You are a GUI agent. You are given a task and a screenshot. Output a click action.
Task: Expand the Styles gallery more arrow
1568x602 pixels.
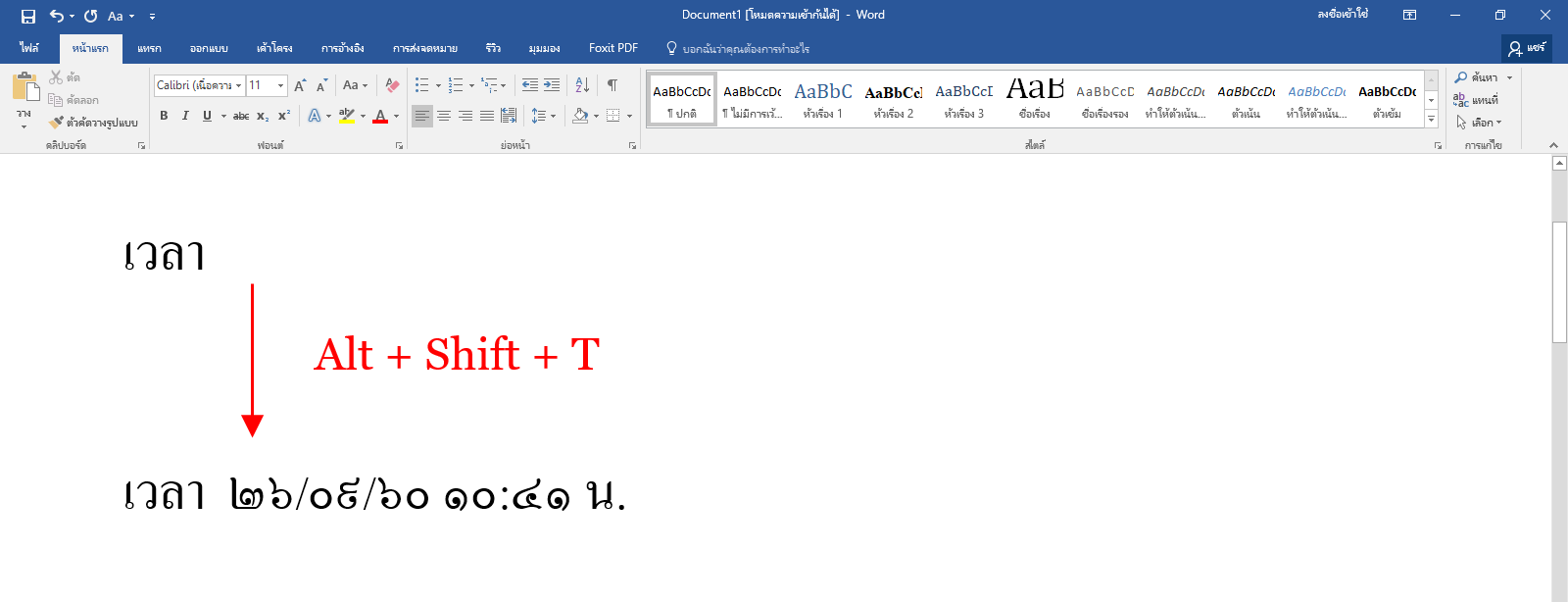point(1431,119)
